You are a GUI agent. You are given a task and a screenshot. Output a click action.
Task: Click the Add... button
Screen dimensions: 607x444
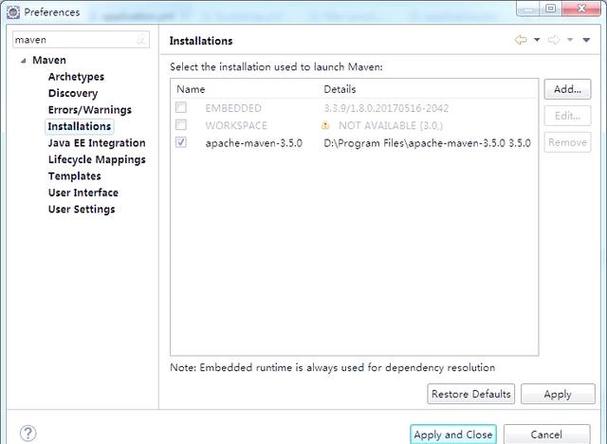567,89
